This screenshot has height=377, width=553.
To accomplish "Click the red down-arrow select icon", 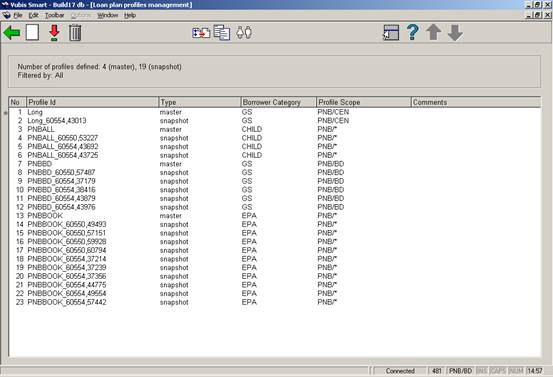I will click(54, 33).
